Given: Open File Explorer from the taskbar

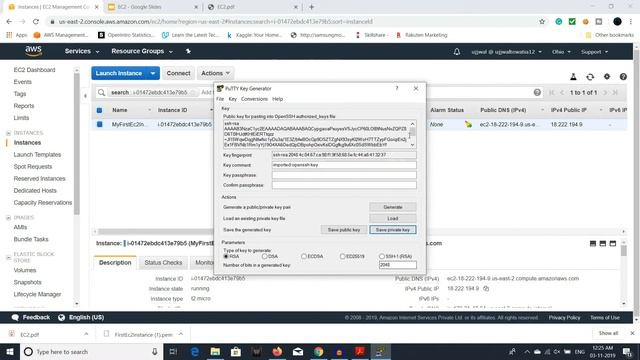Looking at the screenshot, I should [215, 351].
